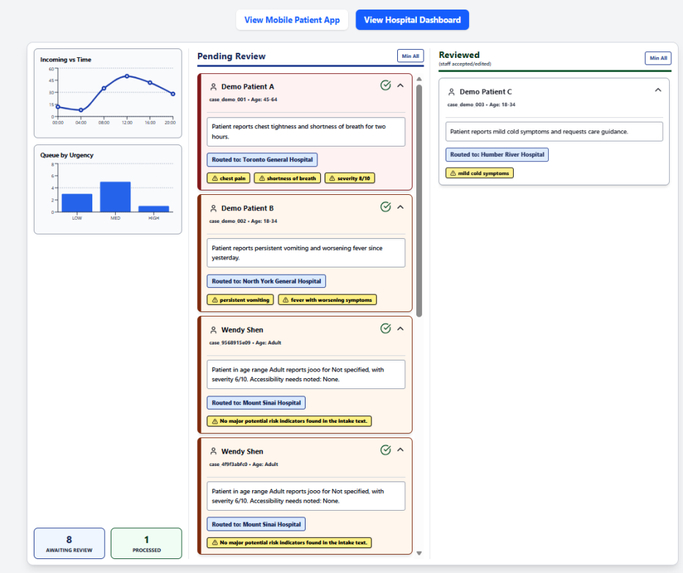This screenshot has width=683, height=573.
Task: Click the MED bar in Queue by Urgency
Action: [115, 197]
